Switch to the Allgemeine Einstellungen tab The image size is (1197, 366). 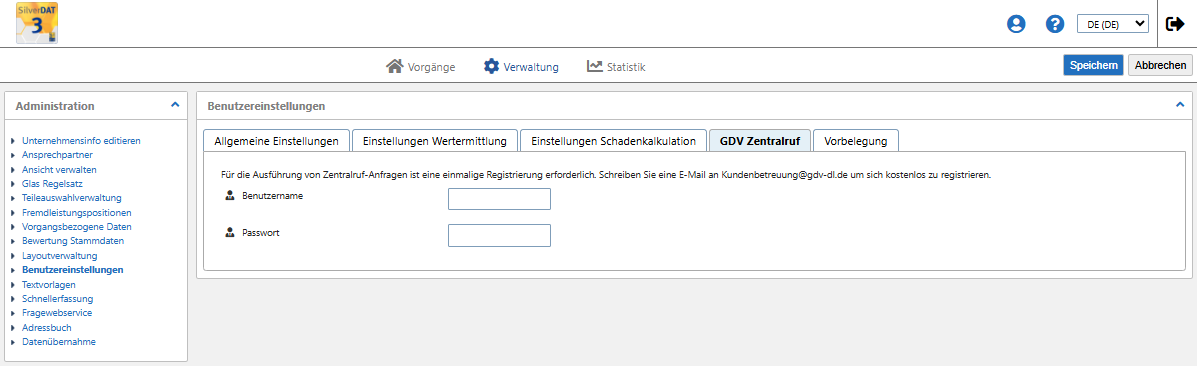pyautogui.click(x=276, y=141)
